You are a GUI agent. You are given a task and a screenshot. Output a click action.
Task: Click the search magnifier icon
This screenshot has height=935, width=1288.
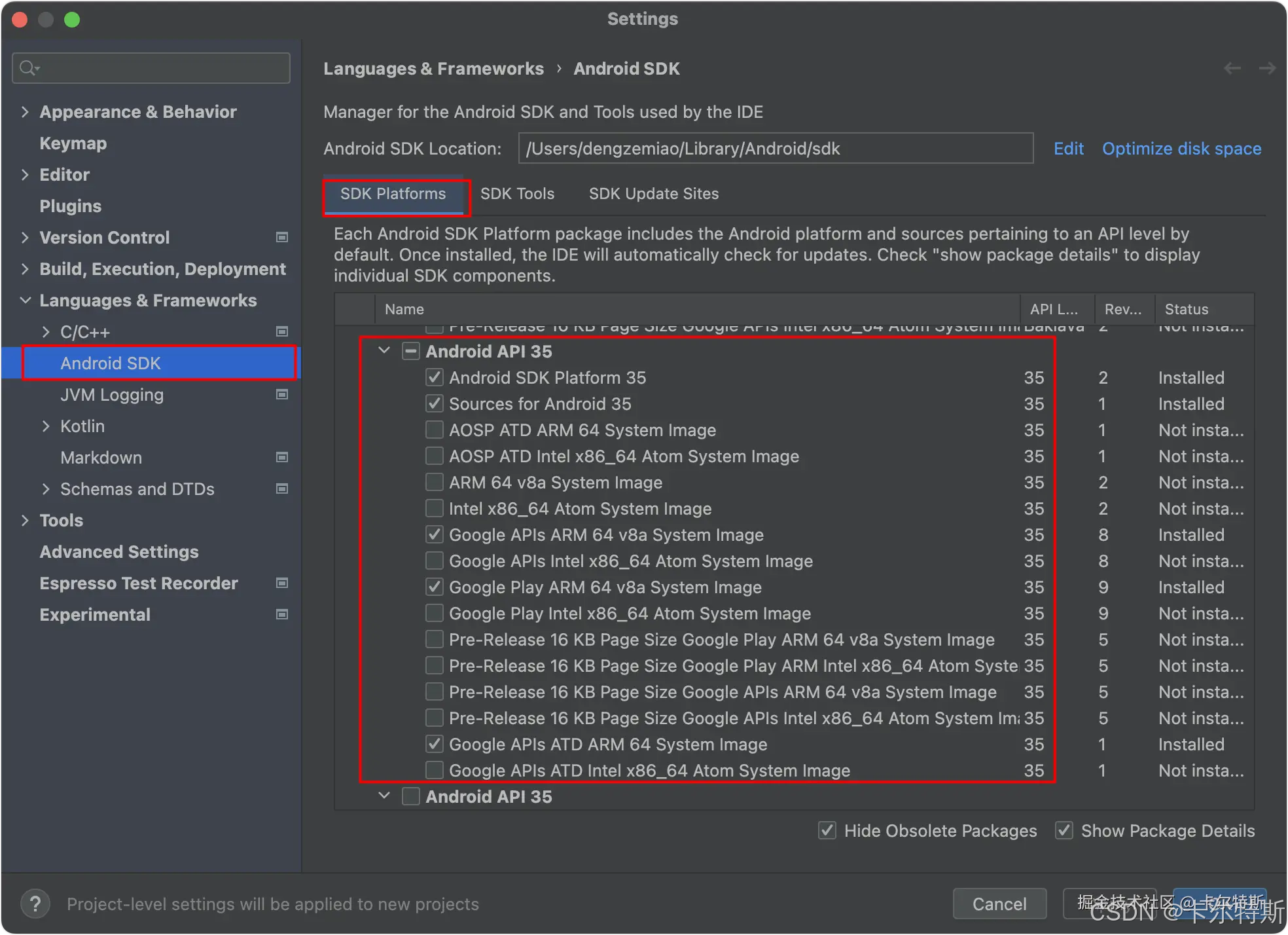click(28, 68)
